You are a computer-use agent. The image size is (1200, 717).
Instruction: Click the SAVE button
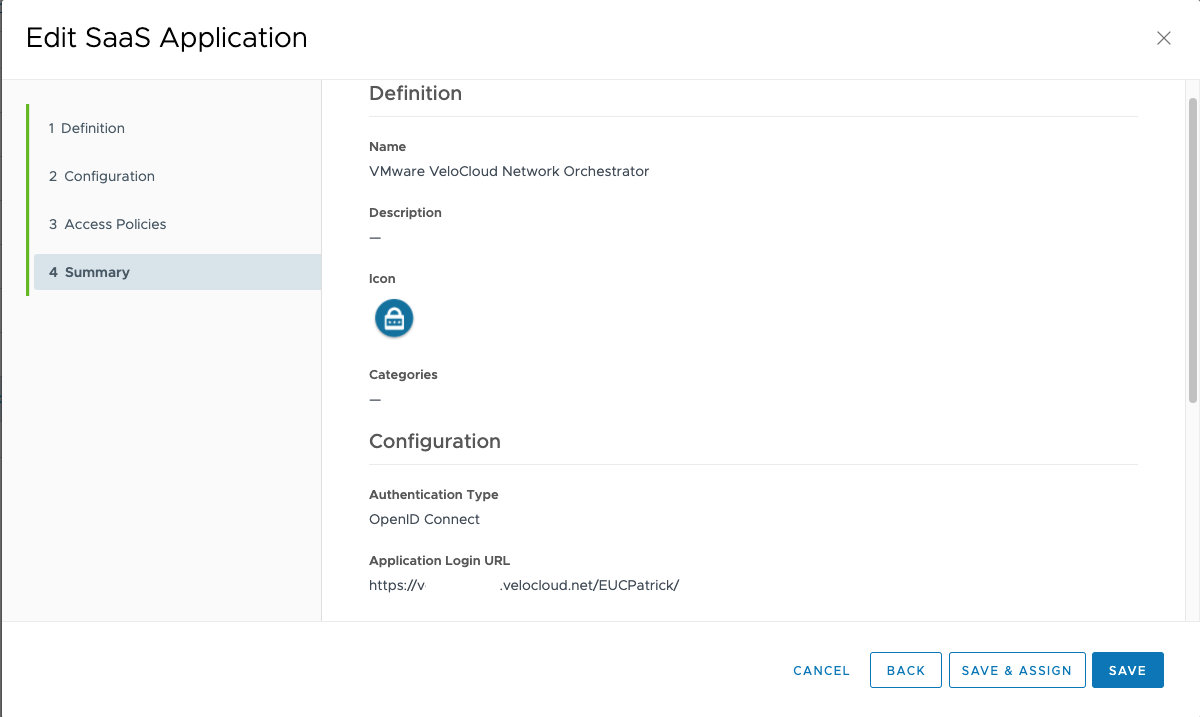[1127, 670]
